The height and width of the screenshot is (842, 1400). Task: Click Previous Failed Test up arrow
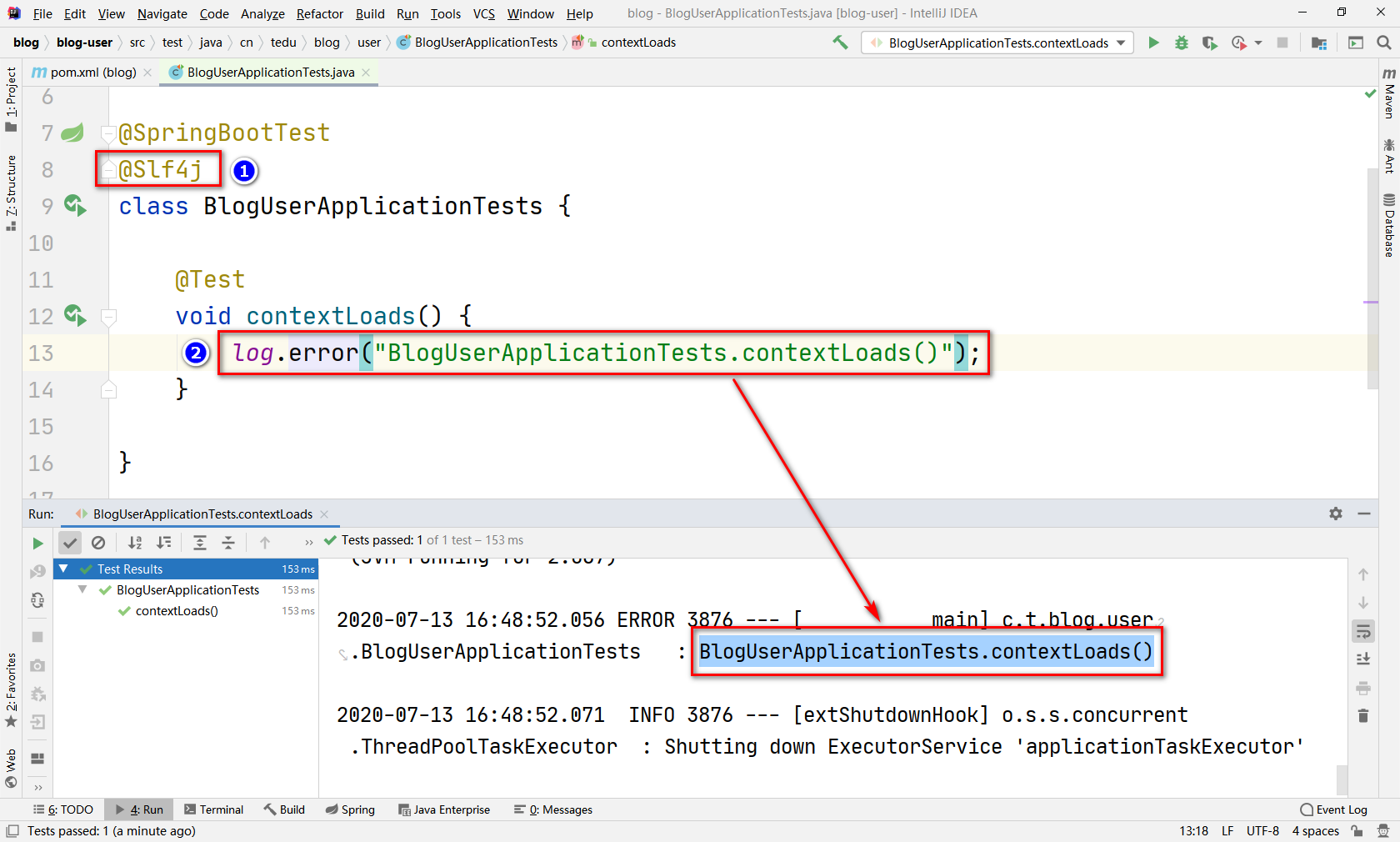[265, 543]
